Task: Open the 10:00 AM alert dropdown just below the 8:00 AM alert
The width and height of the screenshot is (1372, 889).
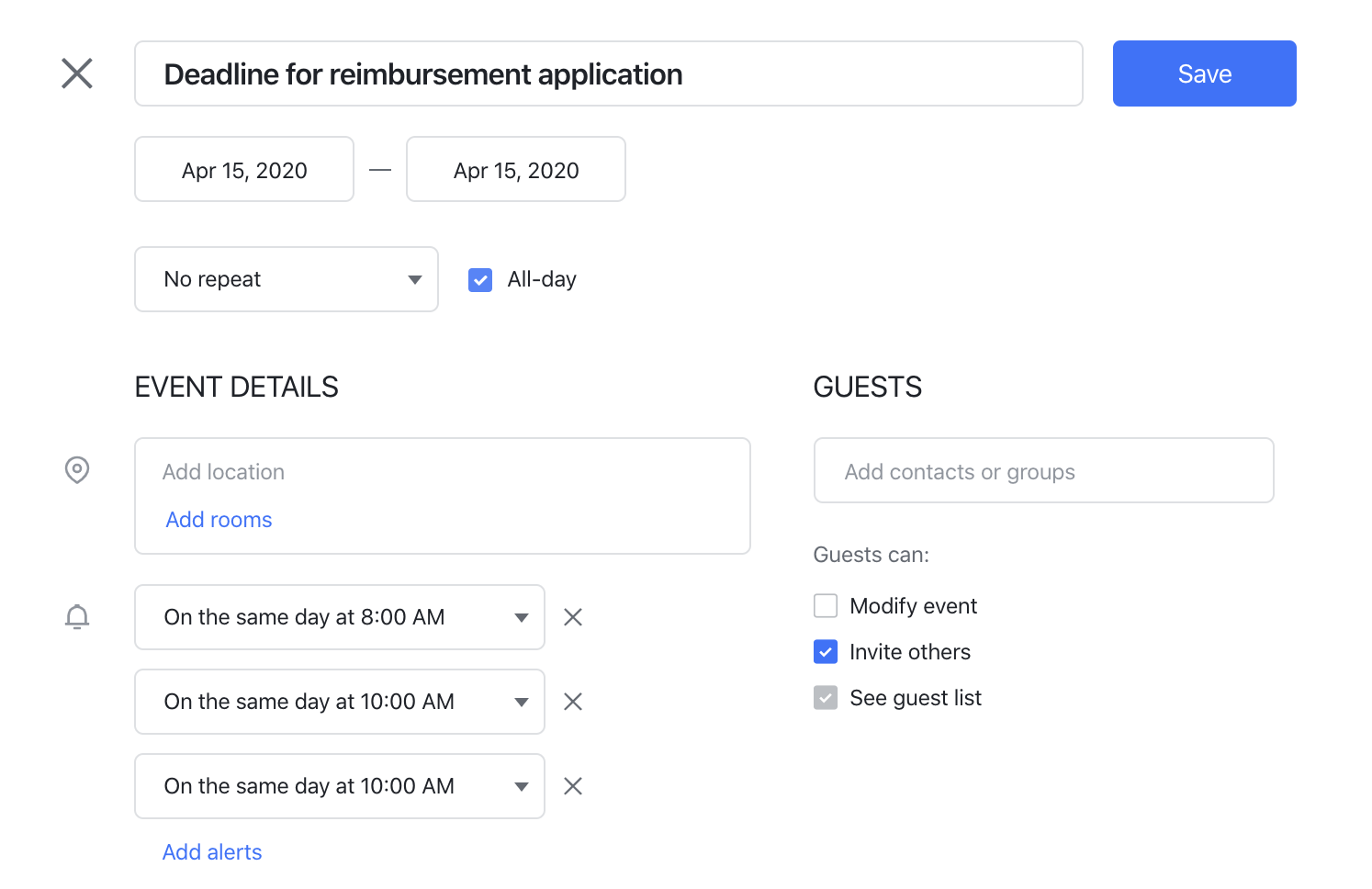Action: click(340, 702)
